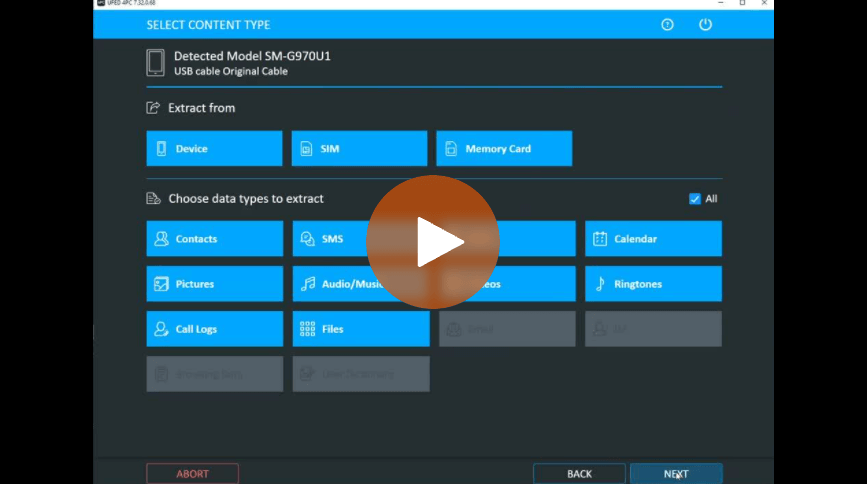The image size is (867, 484).
Task: Select Memory Card extraction source
Action: [504, 149]
